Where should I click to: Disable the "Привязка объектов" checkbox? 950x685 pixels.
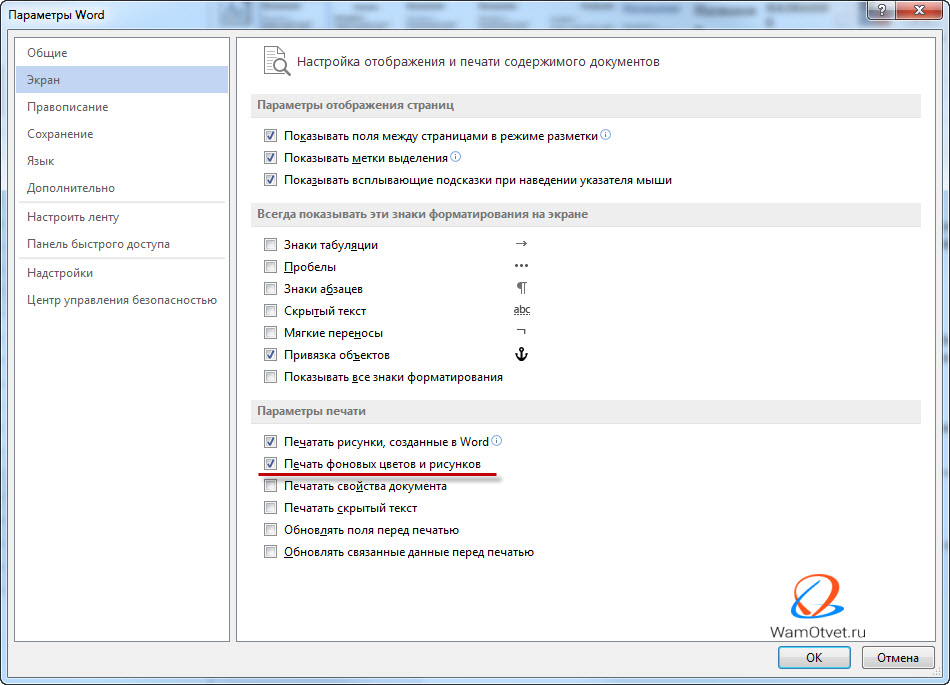[x=271, y=355]
